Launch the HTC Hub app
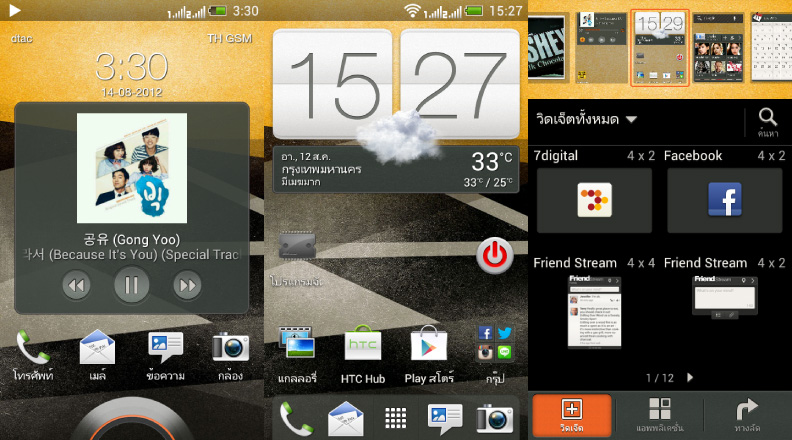 [x=363, y=355]
